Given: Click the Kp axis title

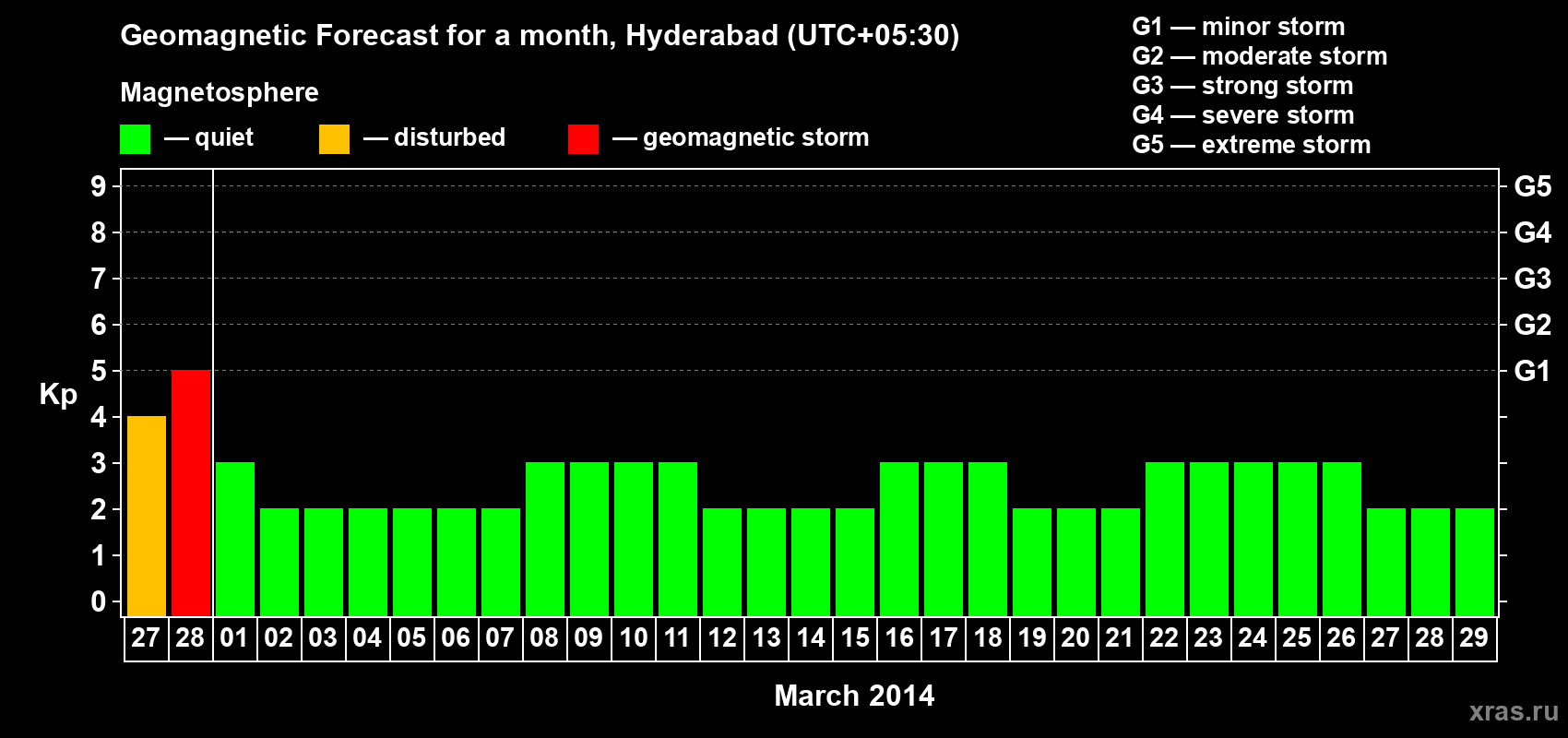Looking at the screenshot, I should [x=58, y=395].
